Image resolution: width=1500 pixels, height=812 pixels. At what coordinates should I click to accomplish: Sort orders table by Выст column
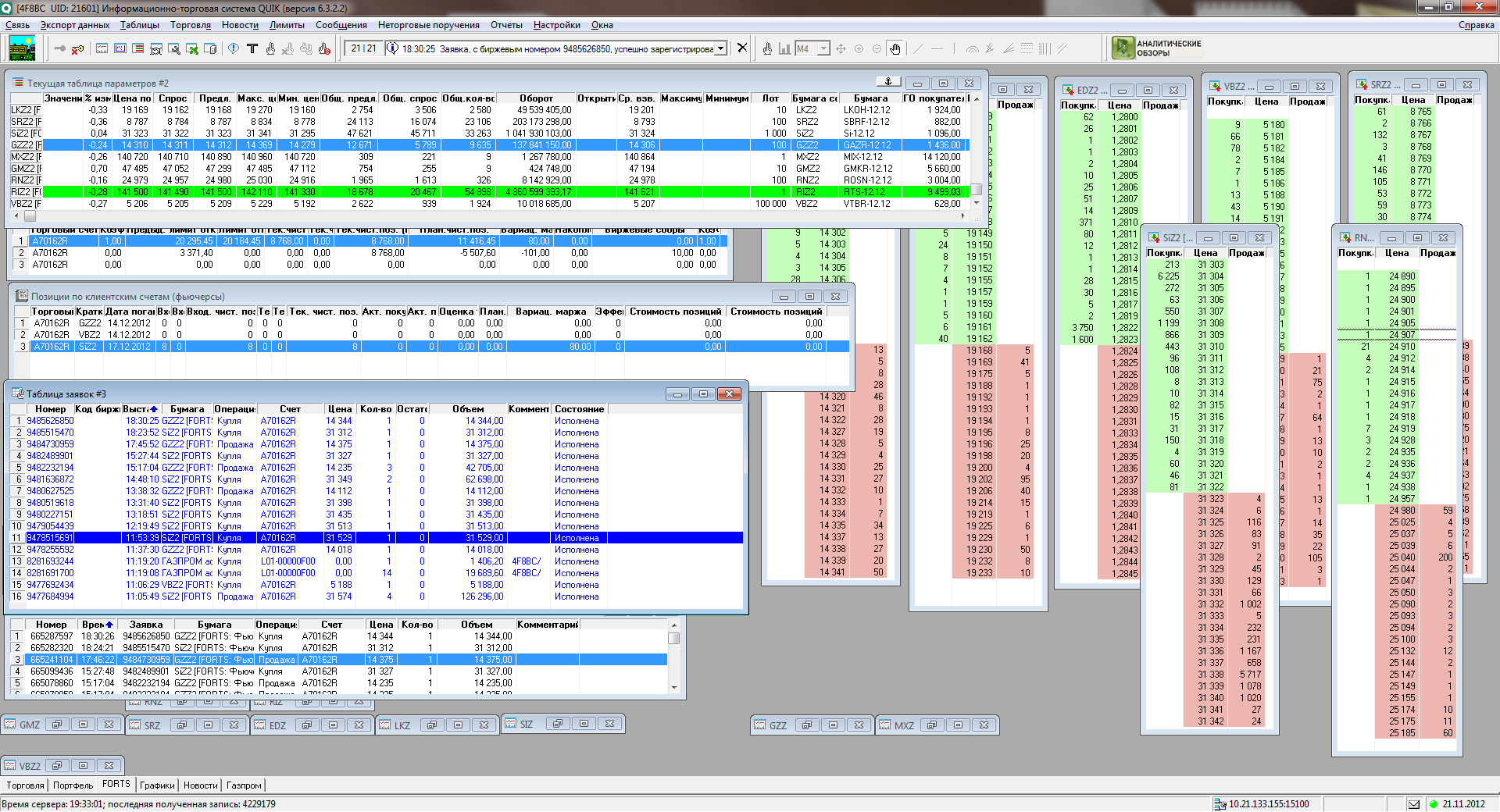141,409
